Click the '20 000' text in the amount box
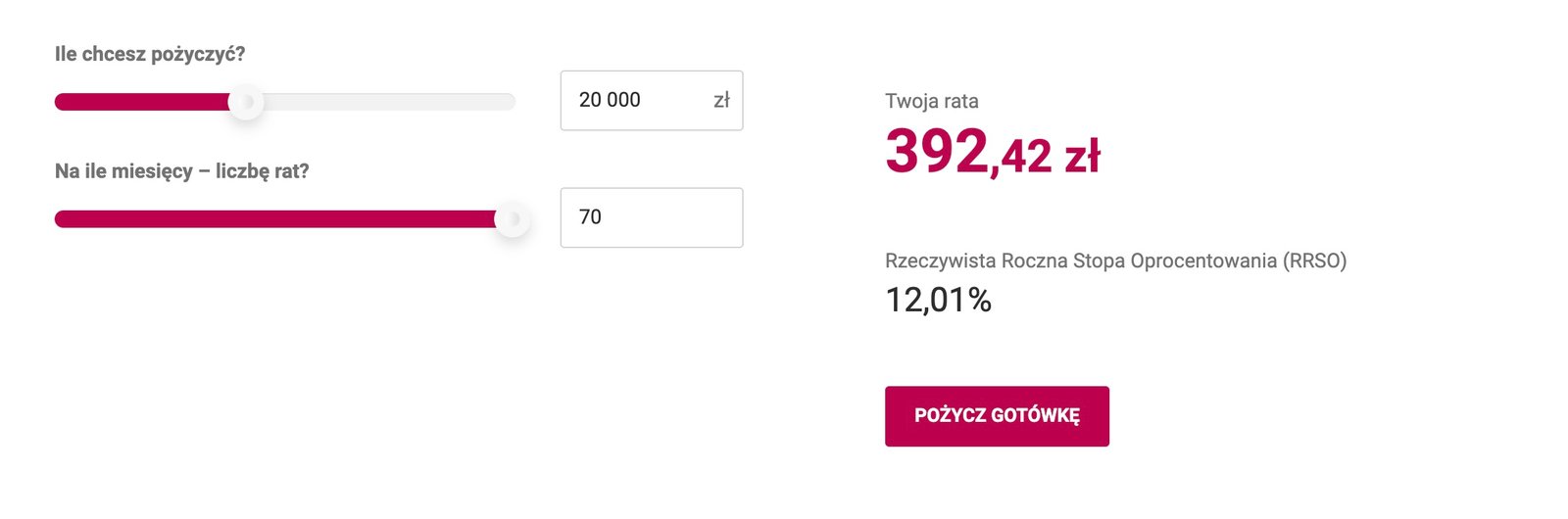This screenshot has width=1568, height=519. [610, 100]
